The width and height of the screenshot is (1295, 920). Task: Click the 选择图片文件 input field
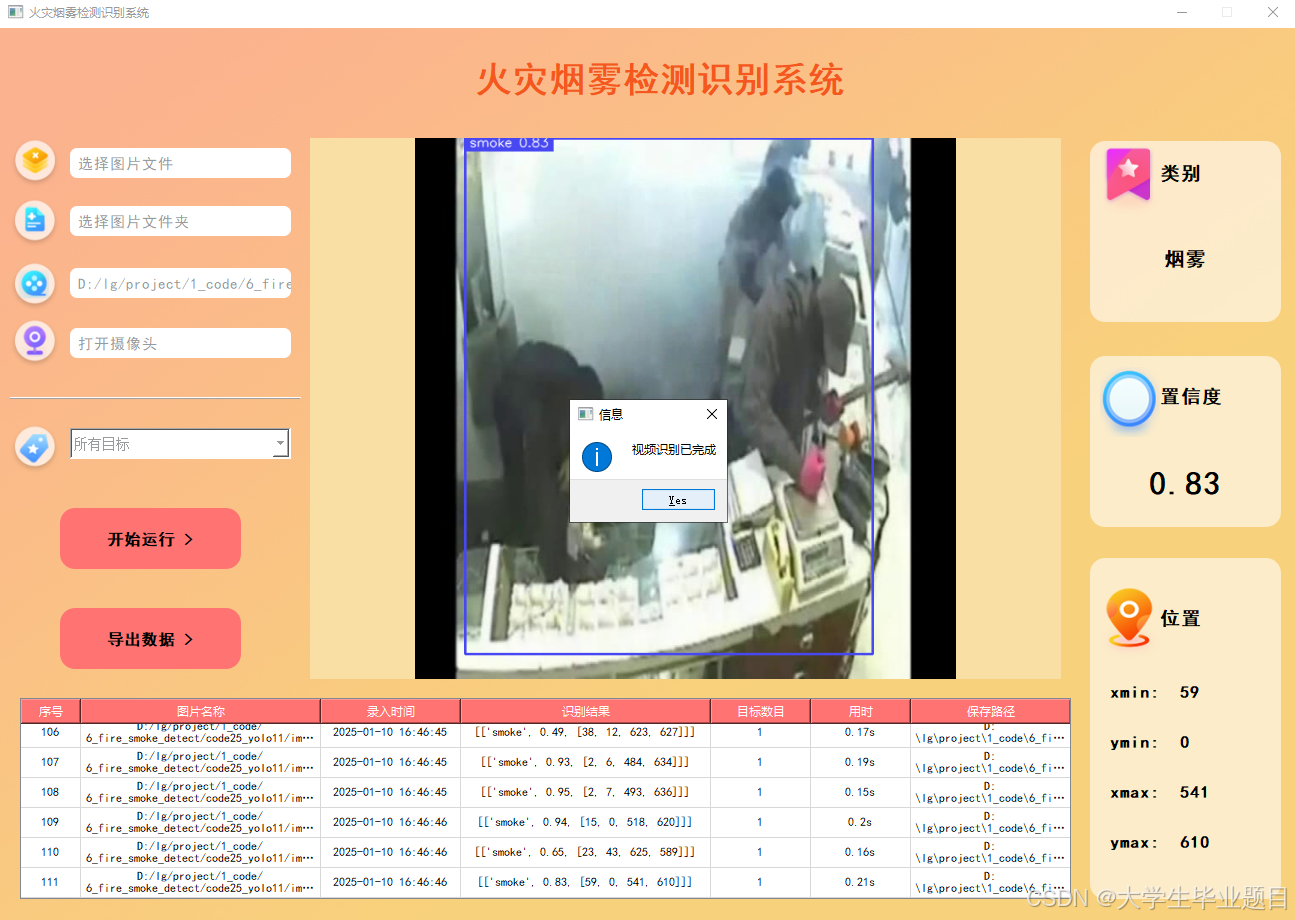pyautogui.click(x=180, y=163)
